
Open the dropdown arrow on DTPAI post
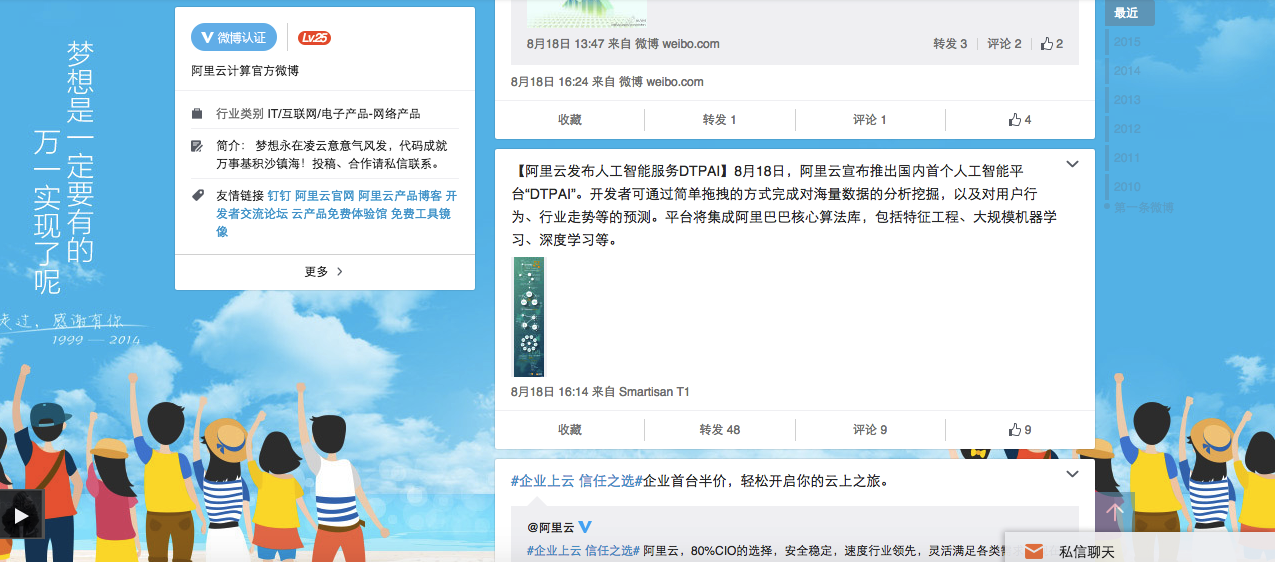click(x=1072, y=164)
